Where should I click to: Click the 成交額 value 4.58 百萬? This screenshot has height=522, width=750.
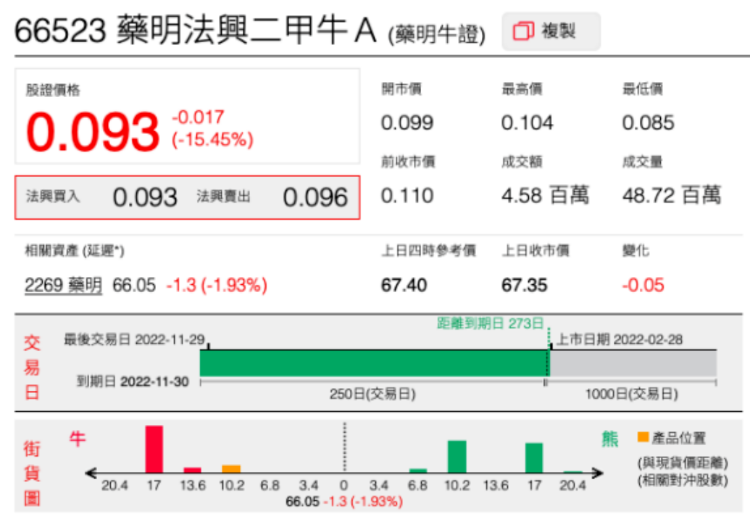(545, 195)
